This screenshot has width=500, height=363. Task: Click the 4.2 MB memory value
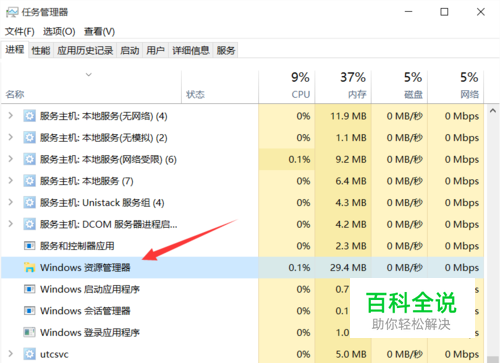pos(351,224)
